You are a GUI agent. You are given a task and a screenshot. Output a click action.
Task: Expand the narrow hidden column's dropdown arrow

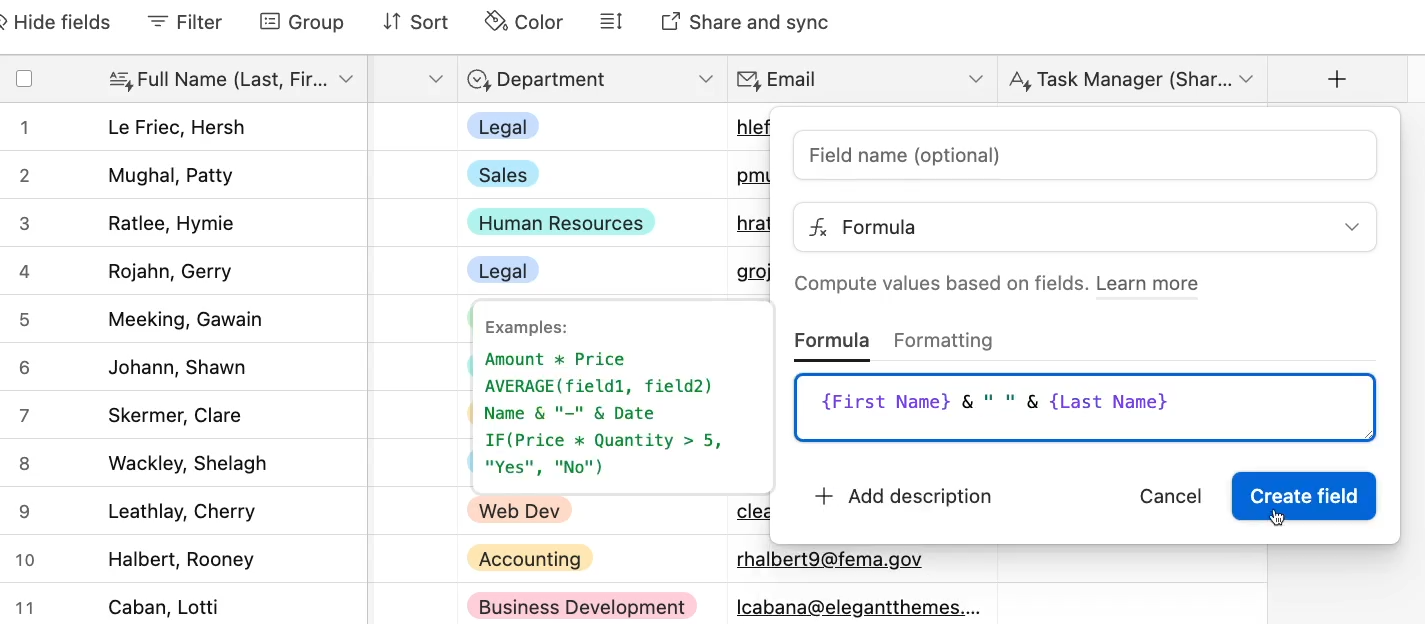436,79
